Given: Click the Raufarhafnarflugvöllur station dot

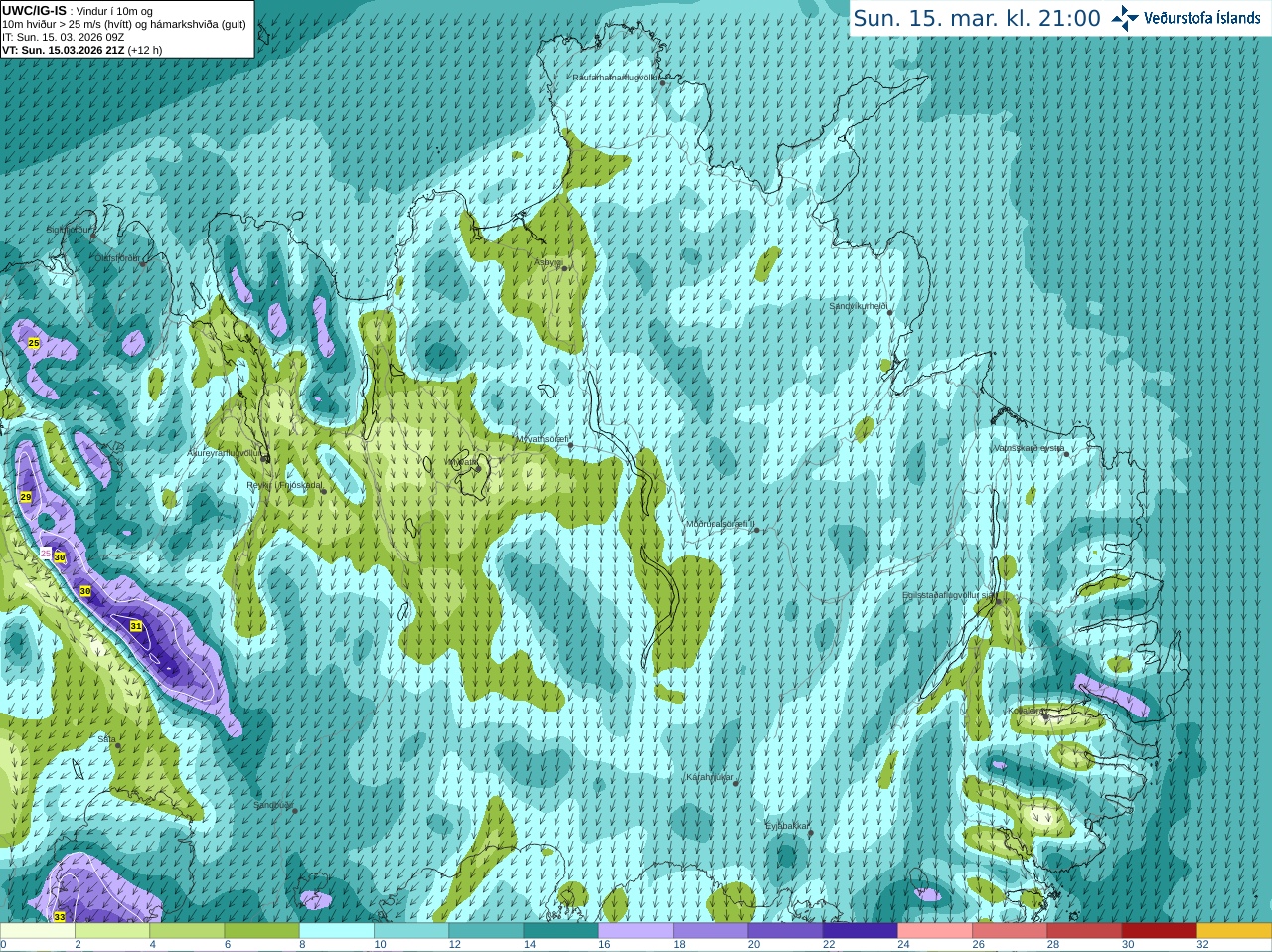Looking at the screenshot, I should pyautogui.click(x=663, y=83).
